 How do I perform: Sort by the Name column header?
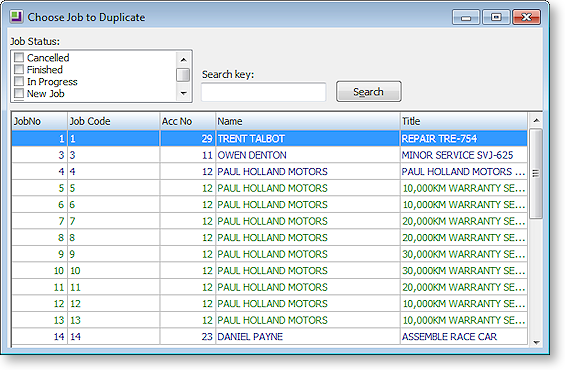(x=308, y=121)
